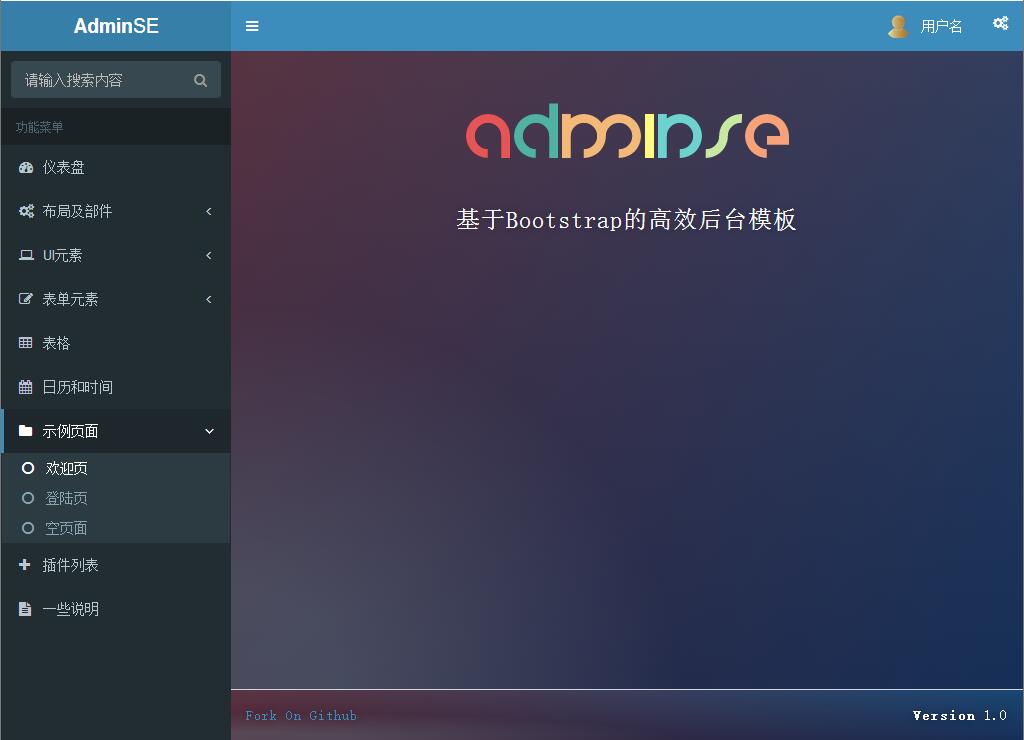1024x740 pixels.
Task: Select the 空页面 submenu entry
Action: coord(116,528)
